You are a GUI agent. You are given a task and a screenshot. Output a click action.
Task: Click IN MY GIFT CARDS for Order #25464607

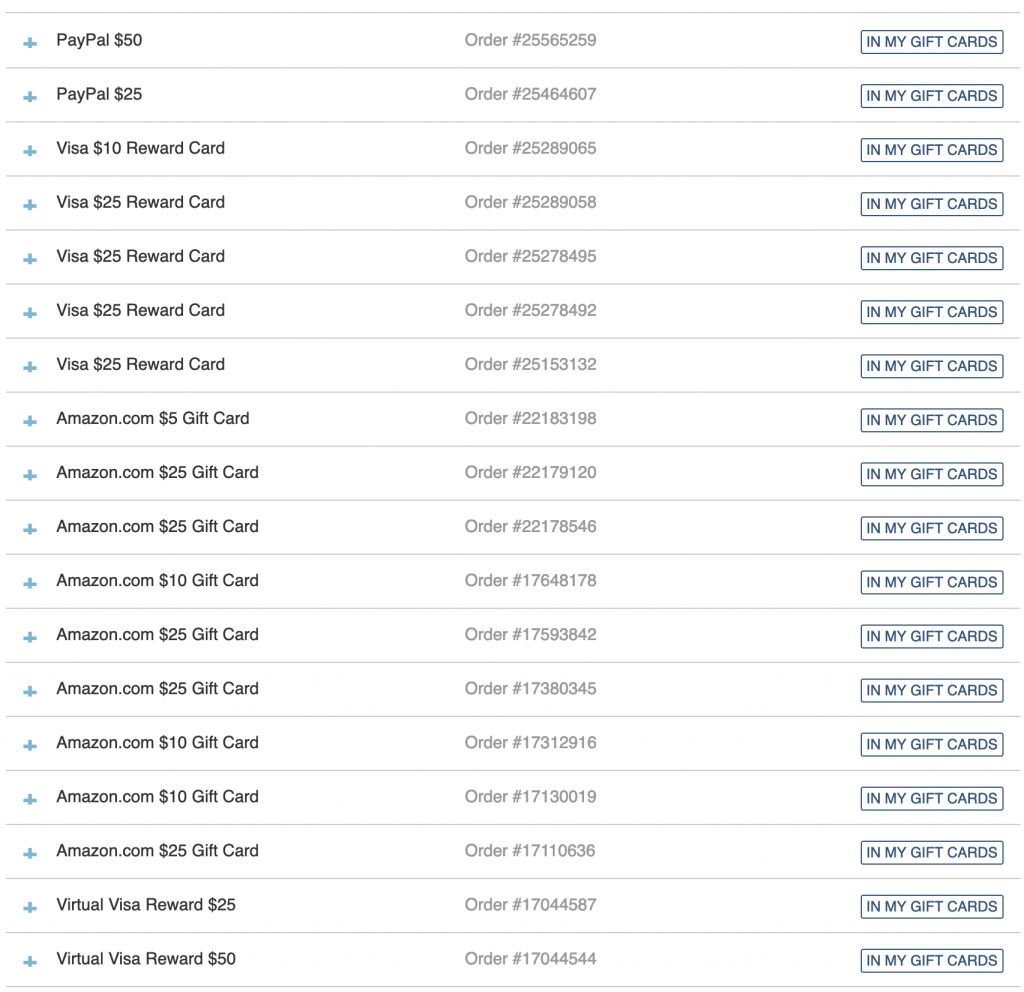pyautogui.click(x=931, y=96)
